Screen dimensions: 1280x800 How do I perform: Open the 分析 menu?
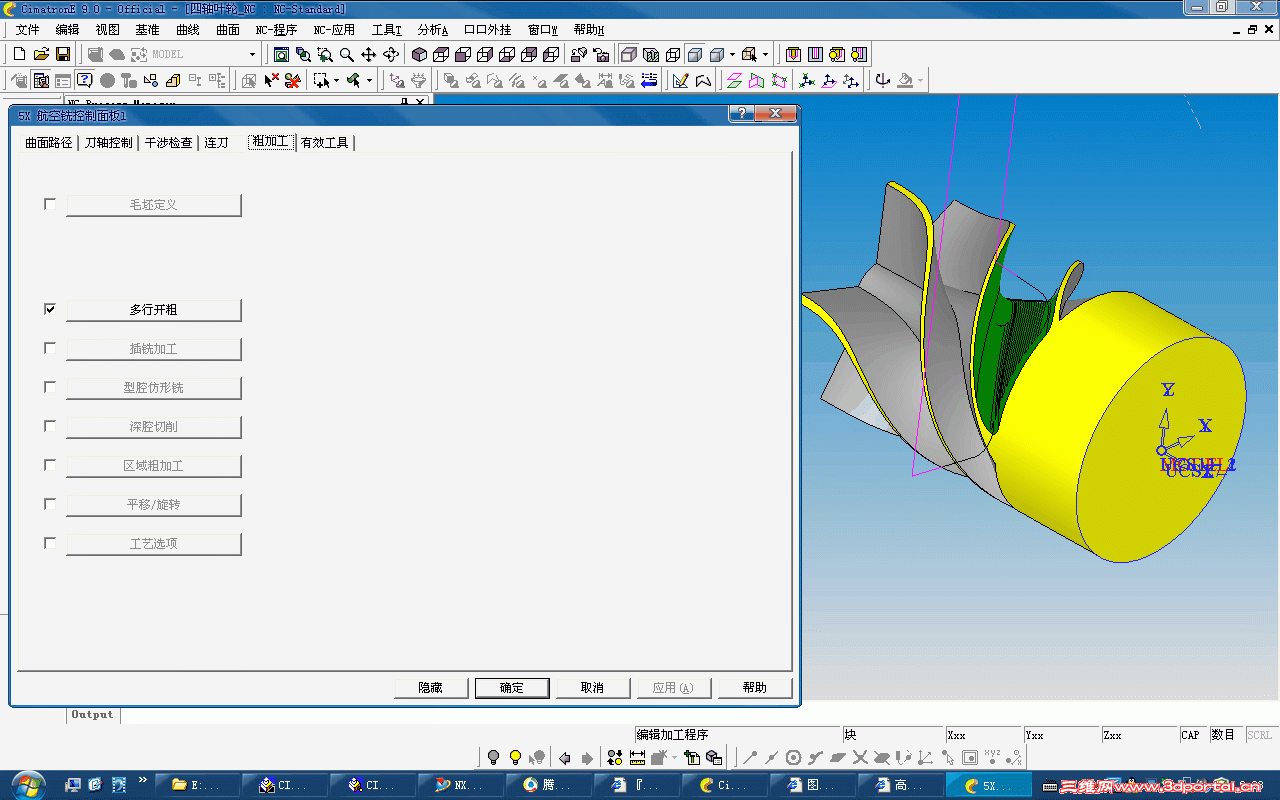pyautogui.click(x=432, y=30)
